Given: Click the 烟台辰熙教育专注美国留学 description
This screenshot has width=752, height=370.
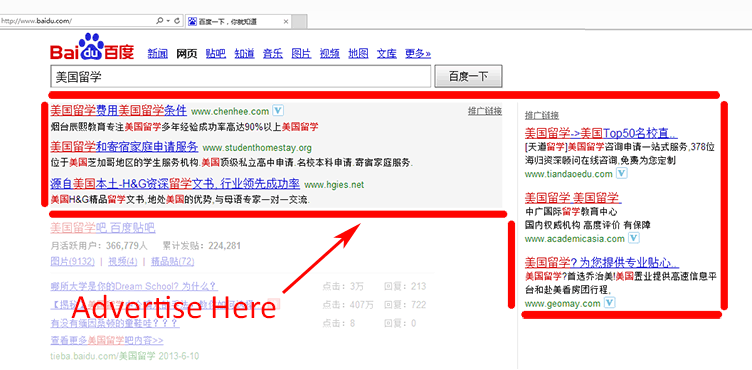Looking at the screenshot, I should point(185,127).
